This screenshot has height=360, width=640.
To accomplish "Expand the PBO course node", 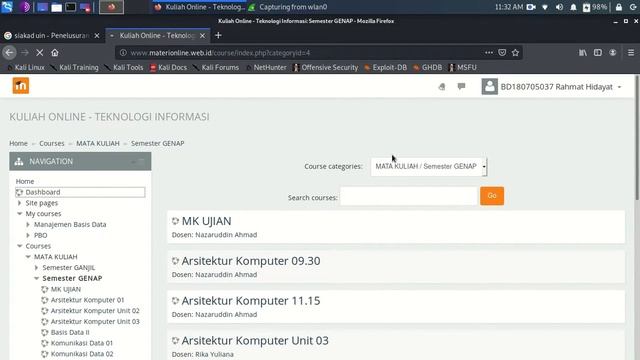I will click(28, 235).
